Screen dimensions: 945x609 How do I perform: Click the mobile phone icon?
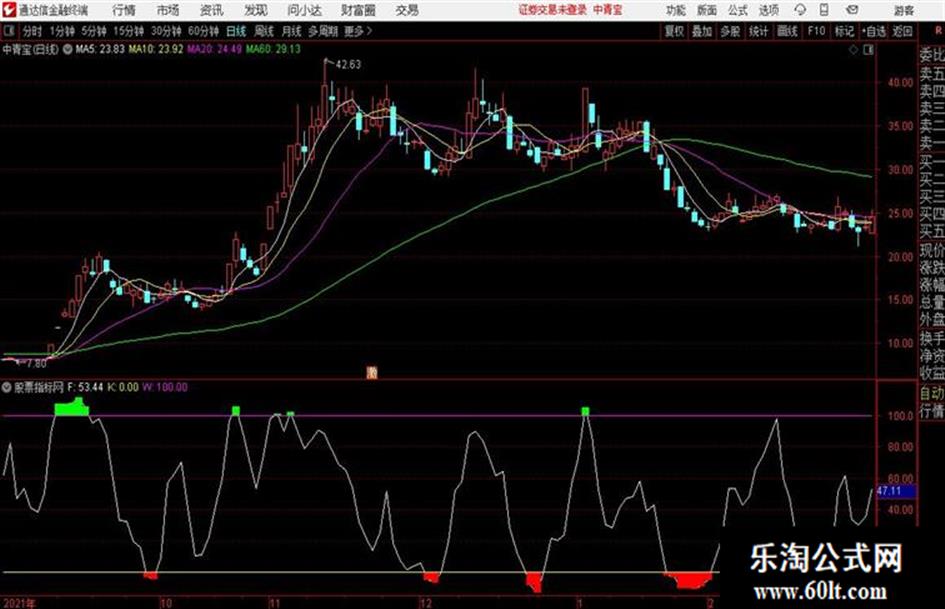[824, 10]
